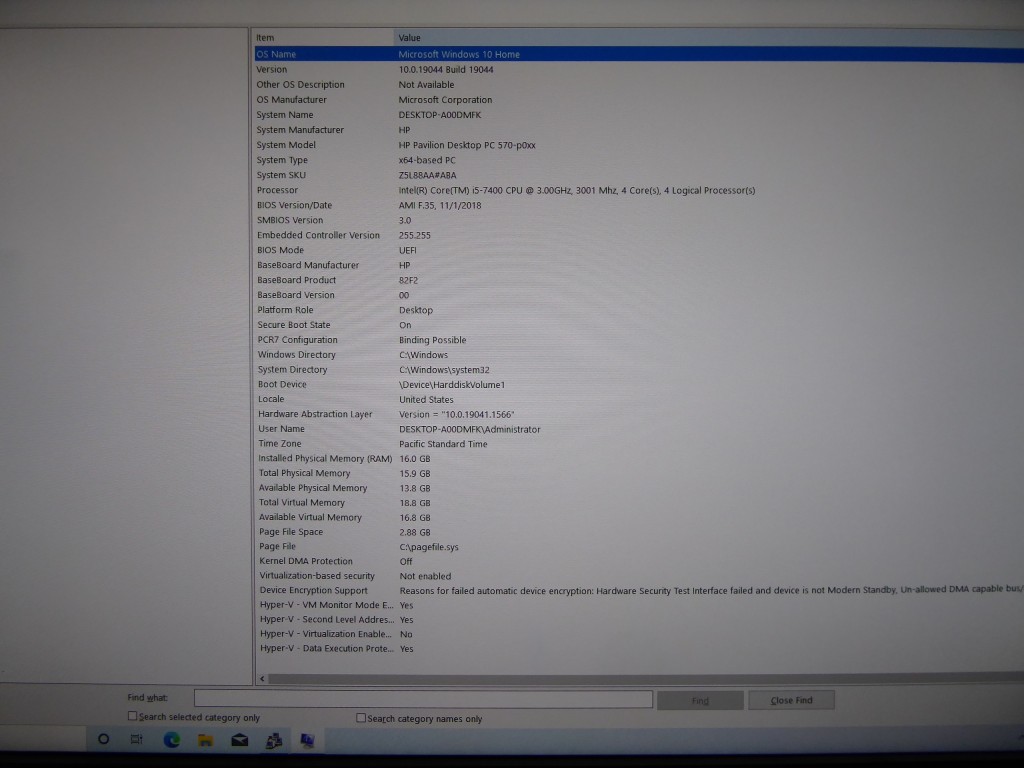Select the Other OS Description row
Viewport: 1024px width, 768px height.
pos(639,85)
